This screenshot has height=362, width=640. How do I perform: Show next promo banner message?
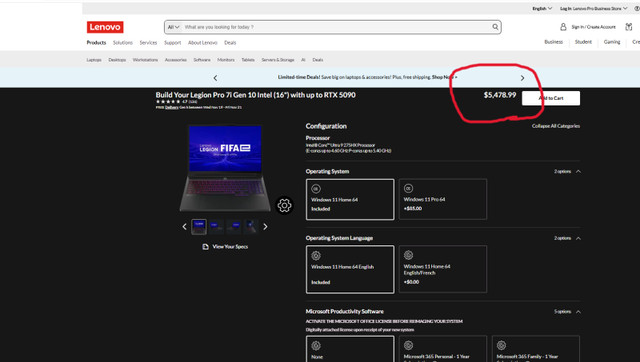coord(522,78)
